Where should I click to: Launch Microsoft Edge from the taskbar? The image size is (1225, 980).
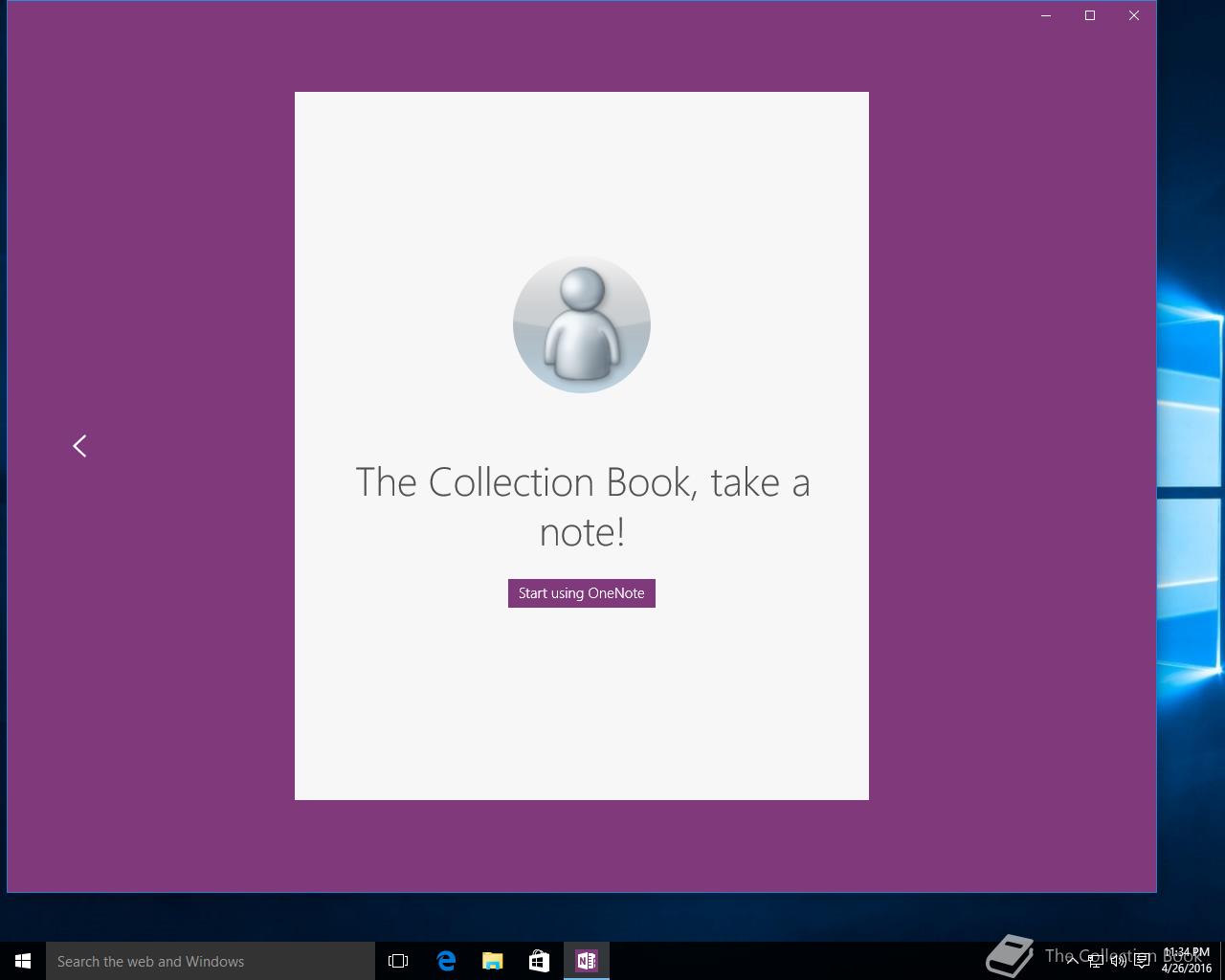click(x=446, y=961)
